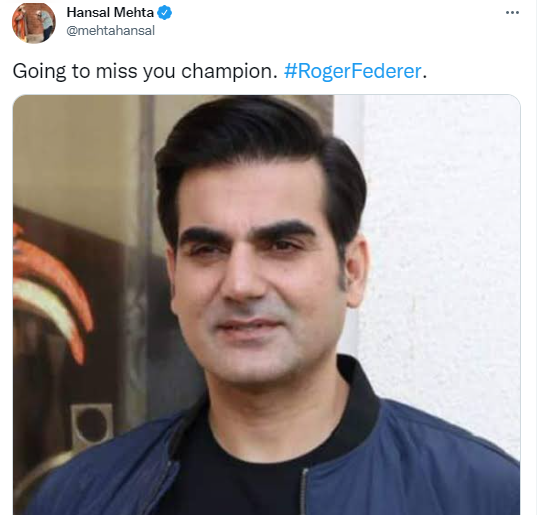View the author's circular profile picture
This screenshot has width=539, height=515.
coord(34,23)
